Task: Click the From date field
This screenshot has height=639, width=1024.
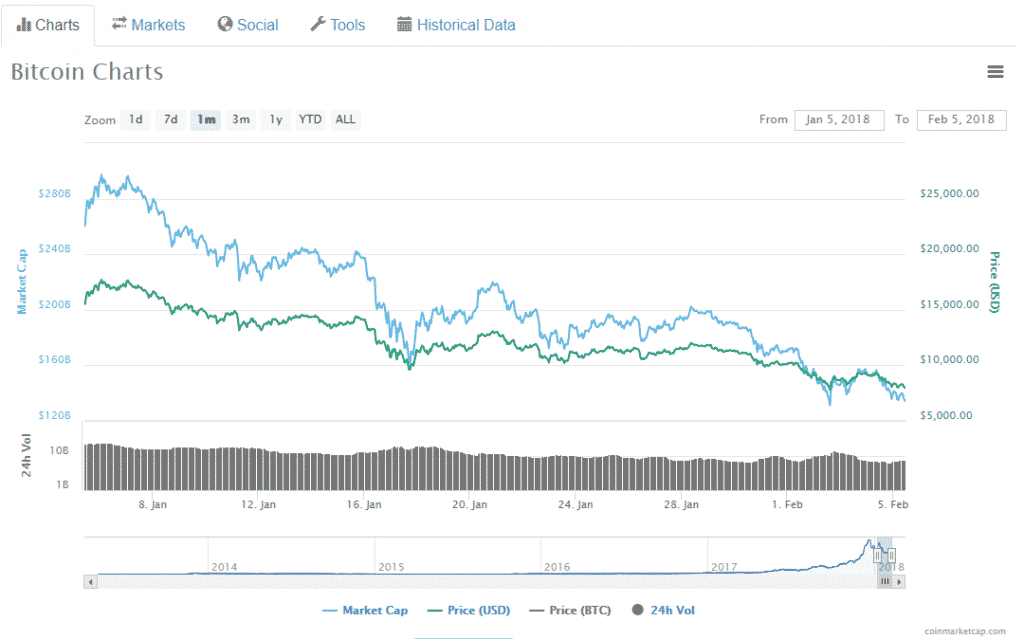Action: [x=839, y=120]
